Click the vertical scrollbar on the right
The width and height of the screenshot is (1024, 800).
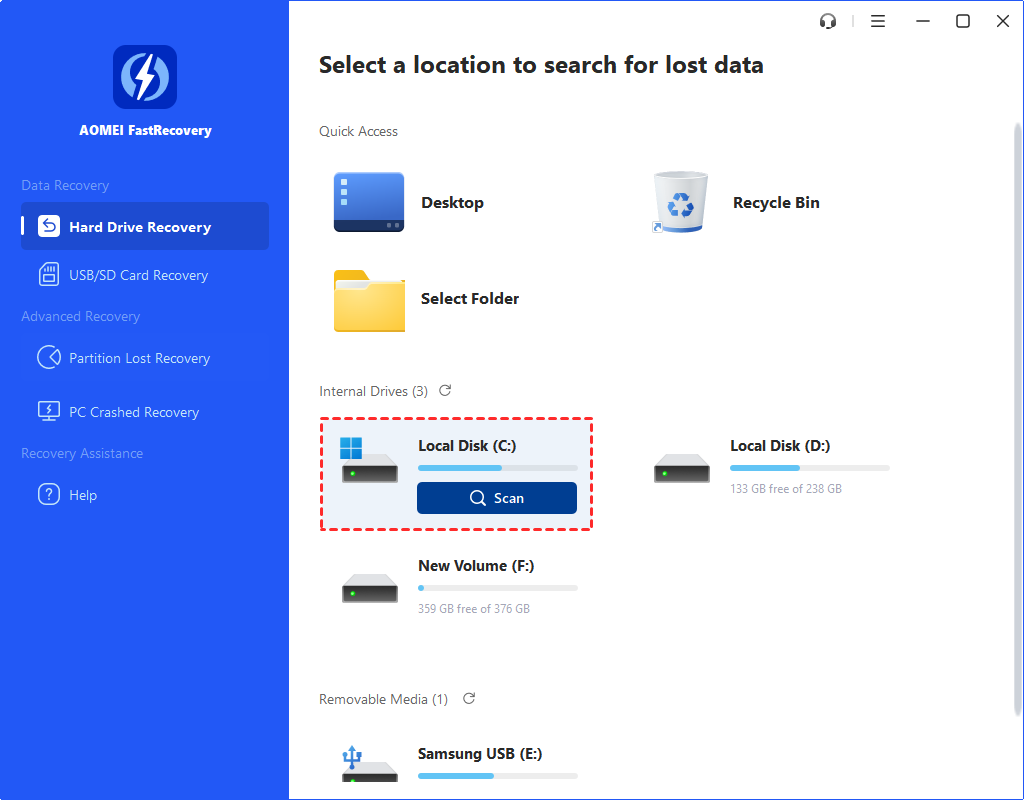click(x=1017, y=418)
